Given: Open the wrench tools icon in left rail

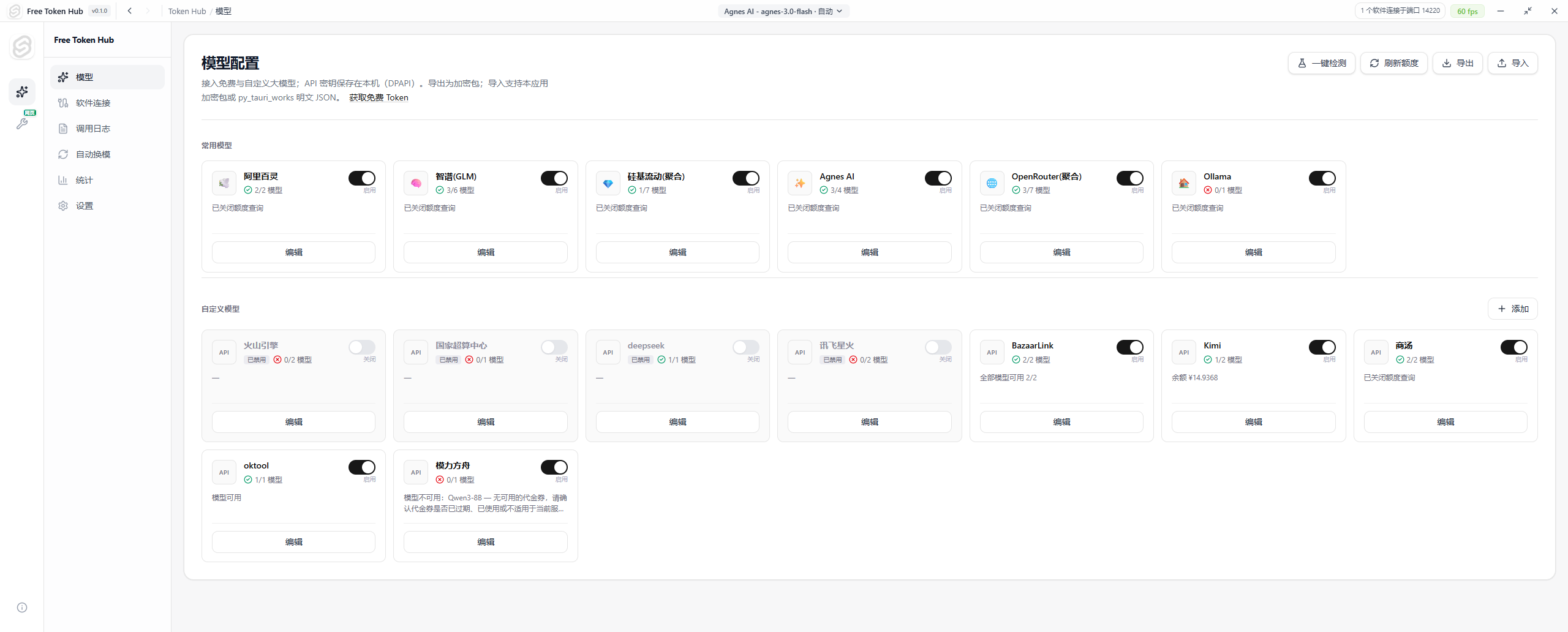Looking at the screenshot, I should pyautogui.click(x=22, y=123).
